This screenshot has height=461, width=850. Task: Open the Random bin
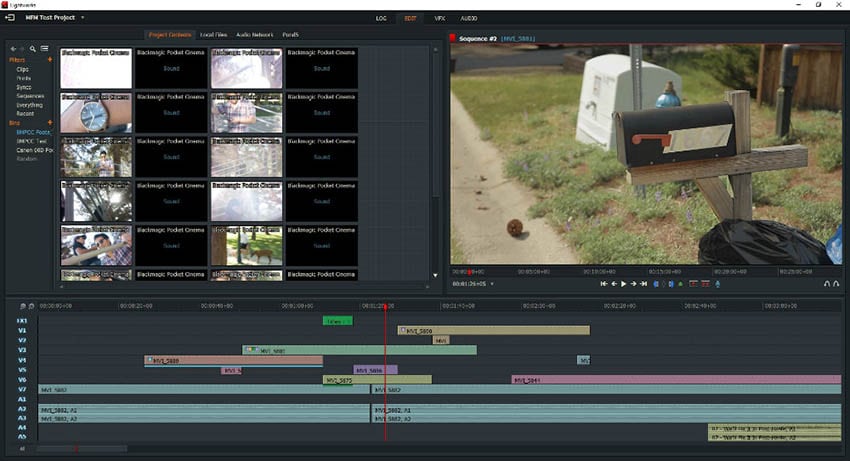click(x=27, y=159)
